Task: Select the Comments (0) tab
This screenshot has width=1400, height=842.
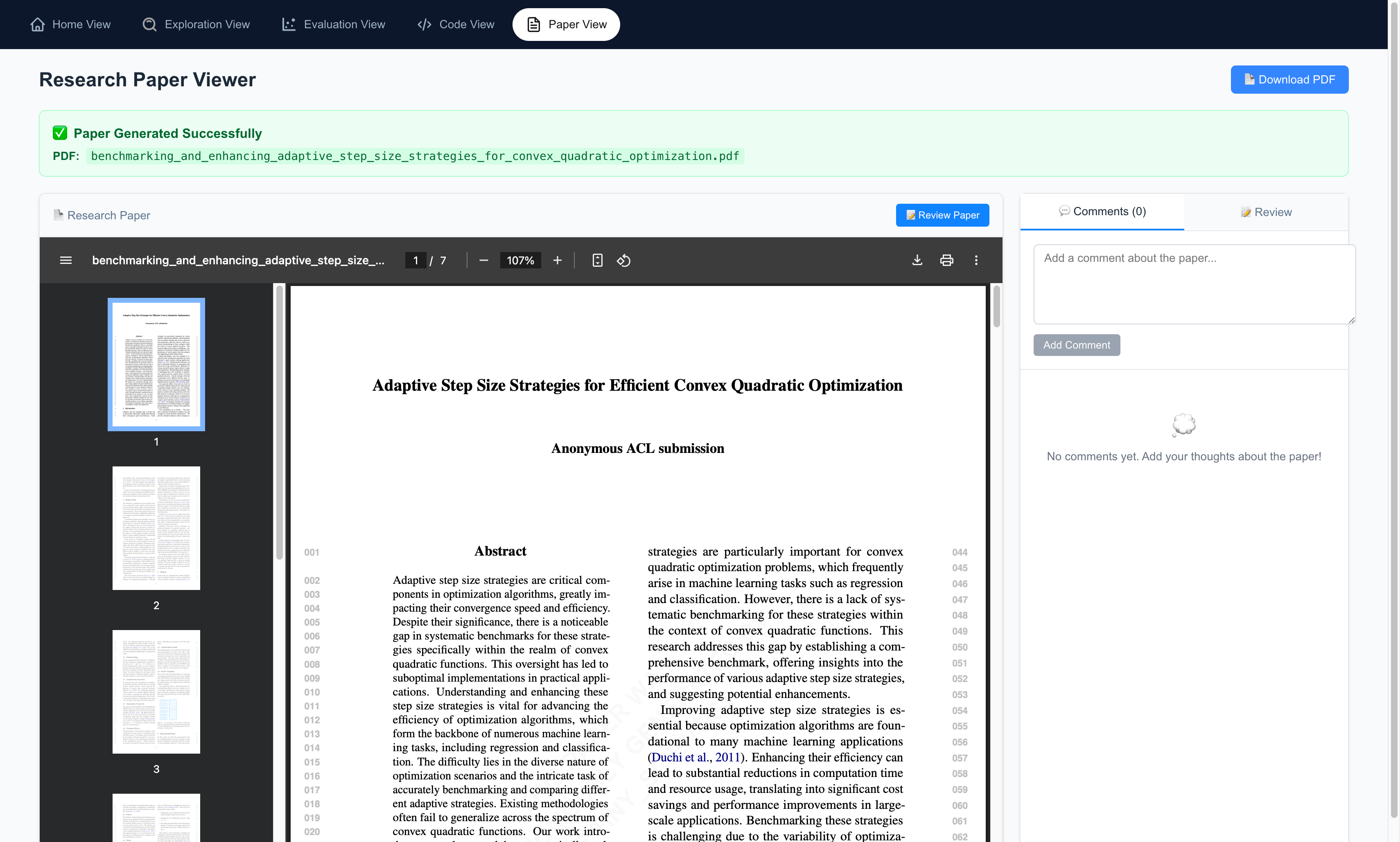Action: pos(1102,212)
